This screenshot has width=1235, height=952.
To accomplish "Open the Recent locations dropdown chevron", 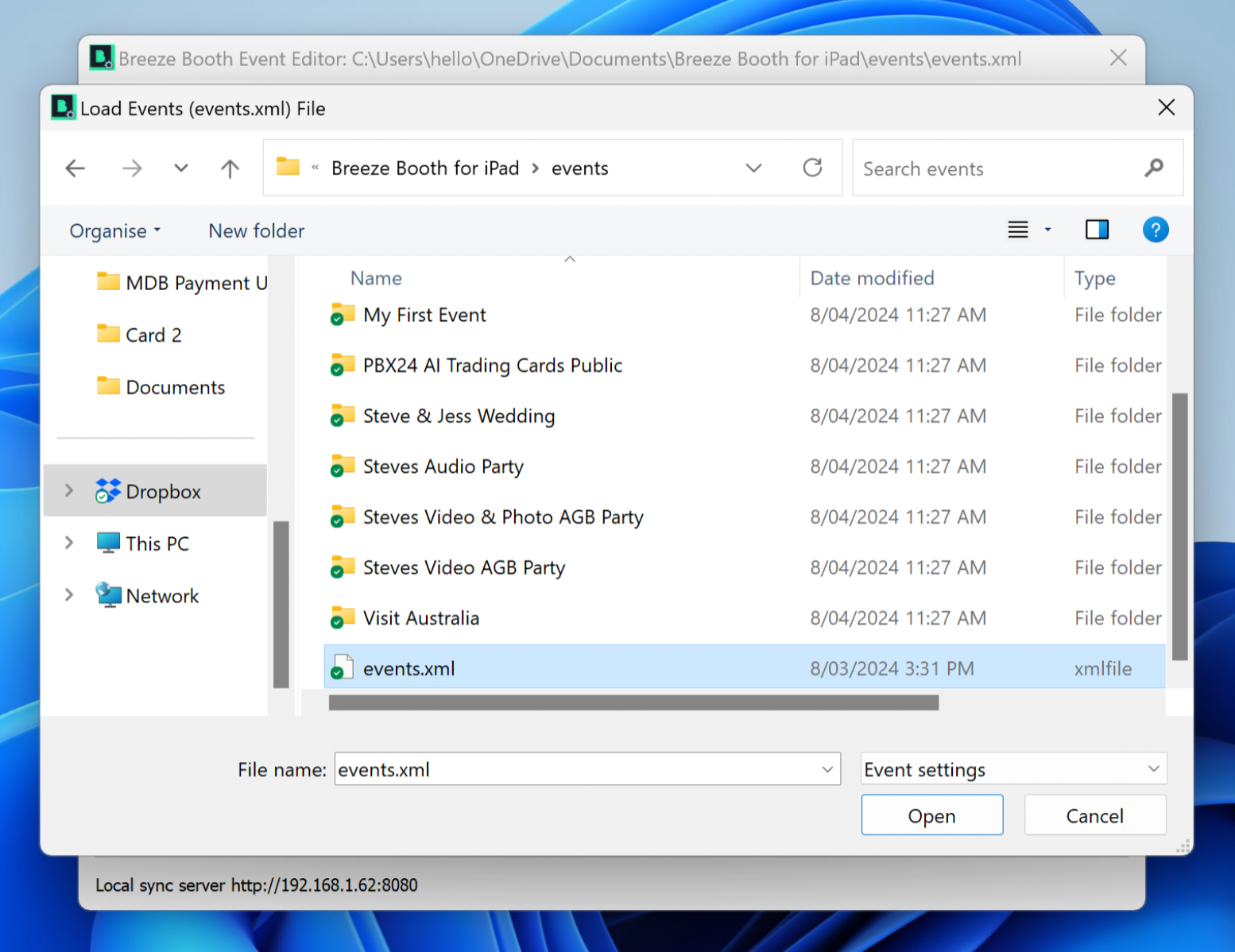I will pyautogui.click(x=181, y=168).
